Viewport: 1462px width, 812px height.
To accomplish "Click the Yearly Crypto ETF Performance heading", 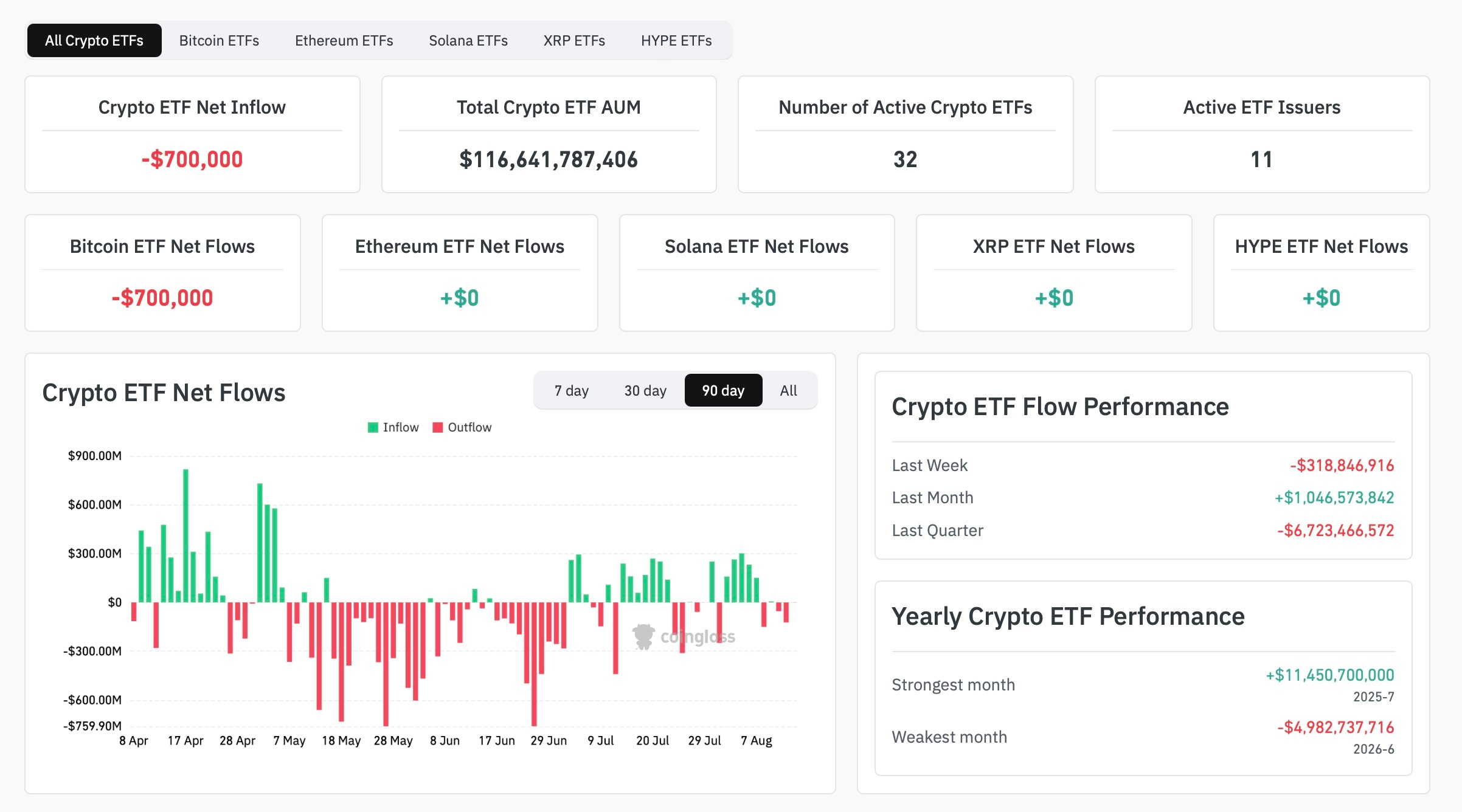I will [1068, 616].
